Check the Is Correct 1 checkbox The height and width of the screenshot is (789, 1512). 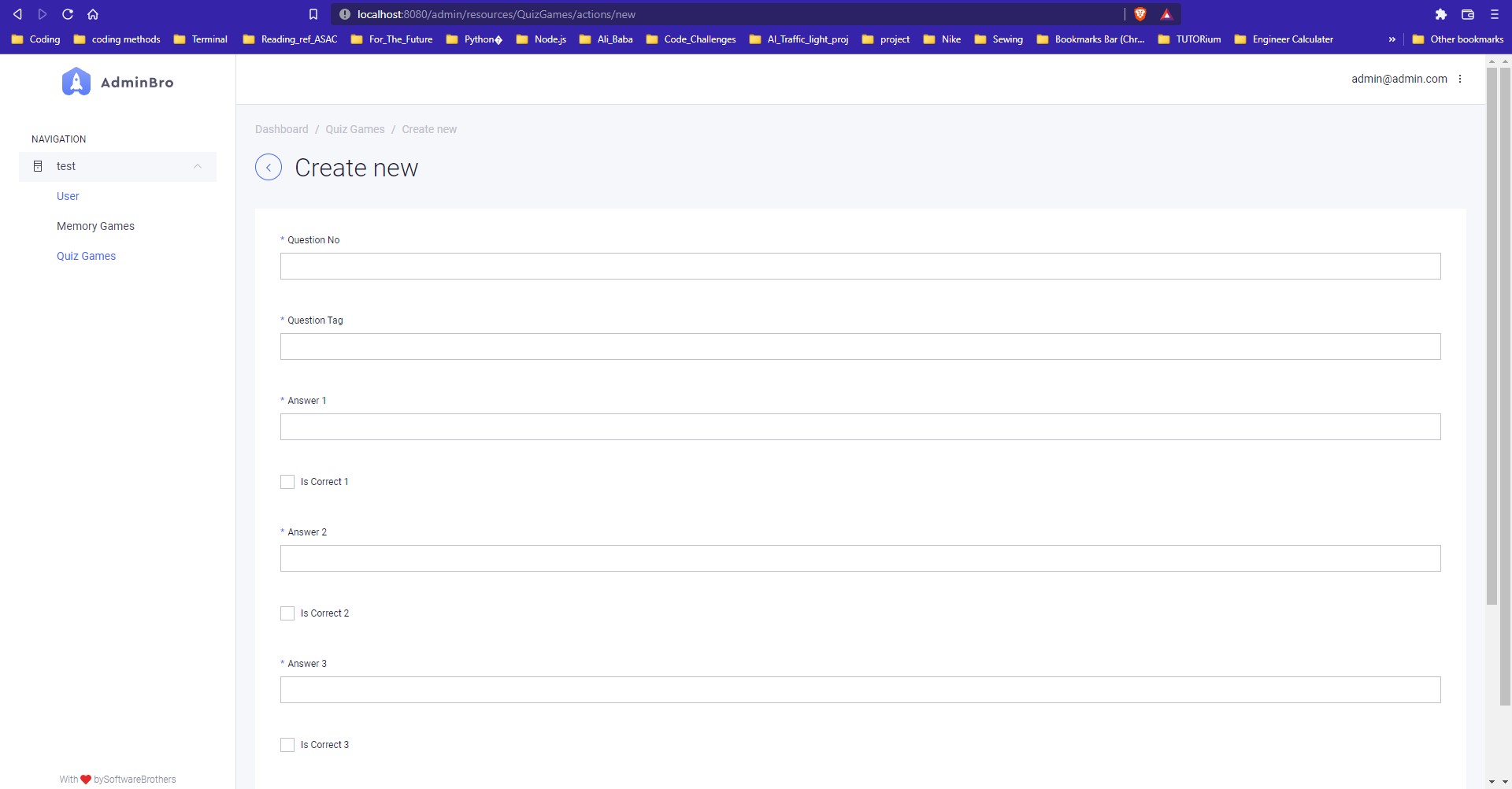click(287, 482)
